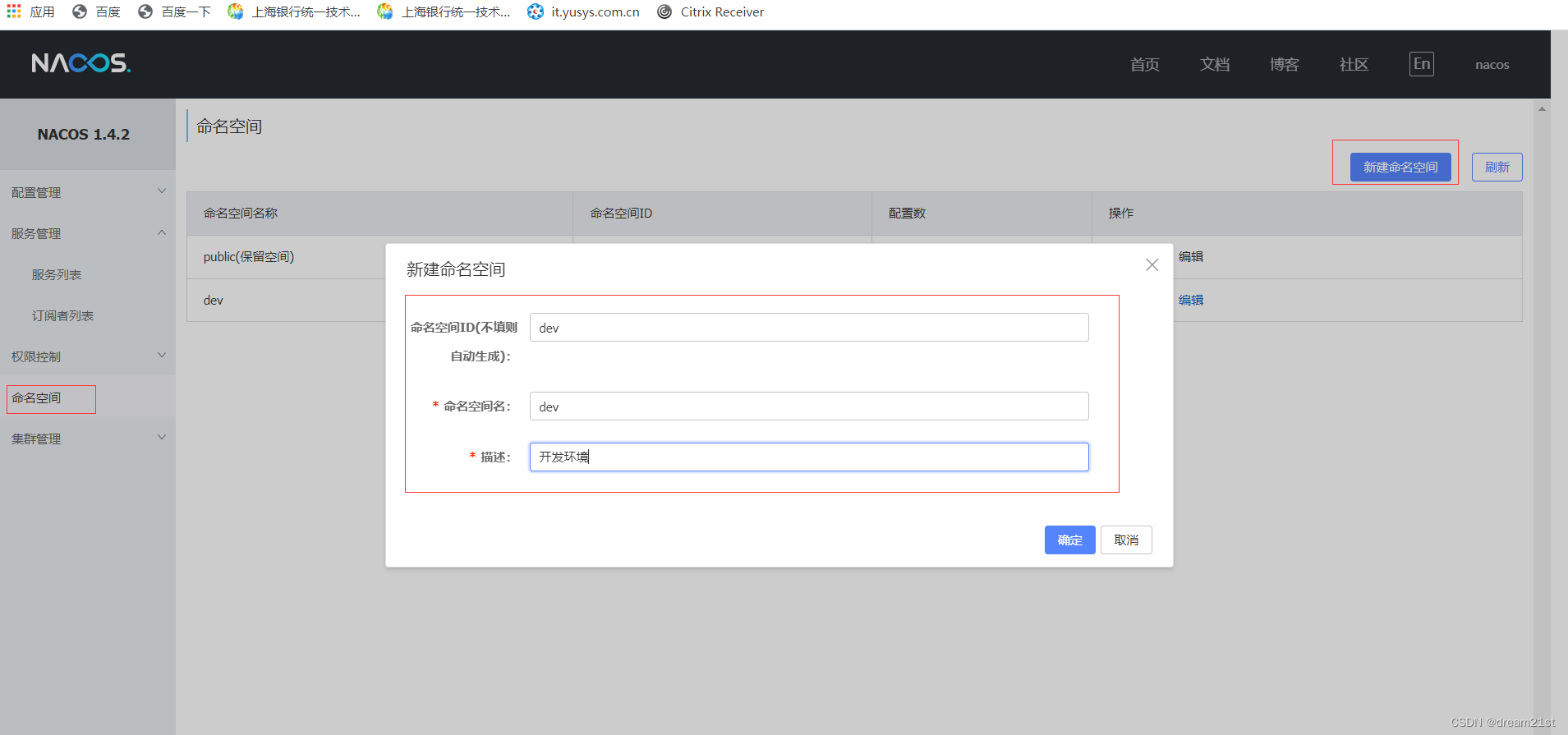Open the nacos user menu
Viewport: 1568px width, 735px height.
pyautogui.click(x=1492, y=65)
